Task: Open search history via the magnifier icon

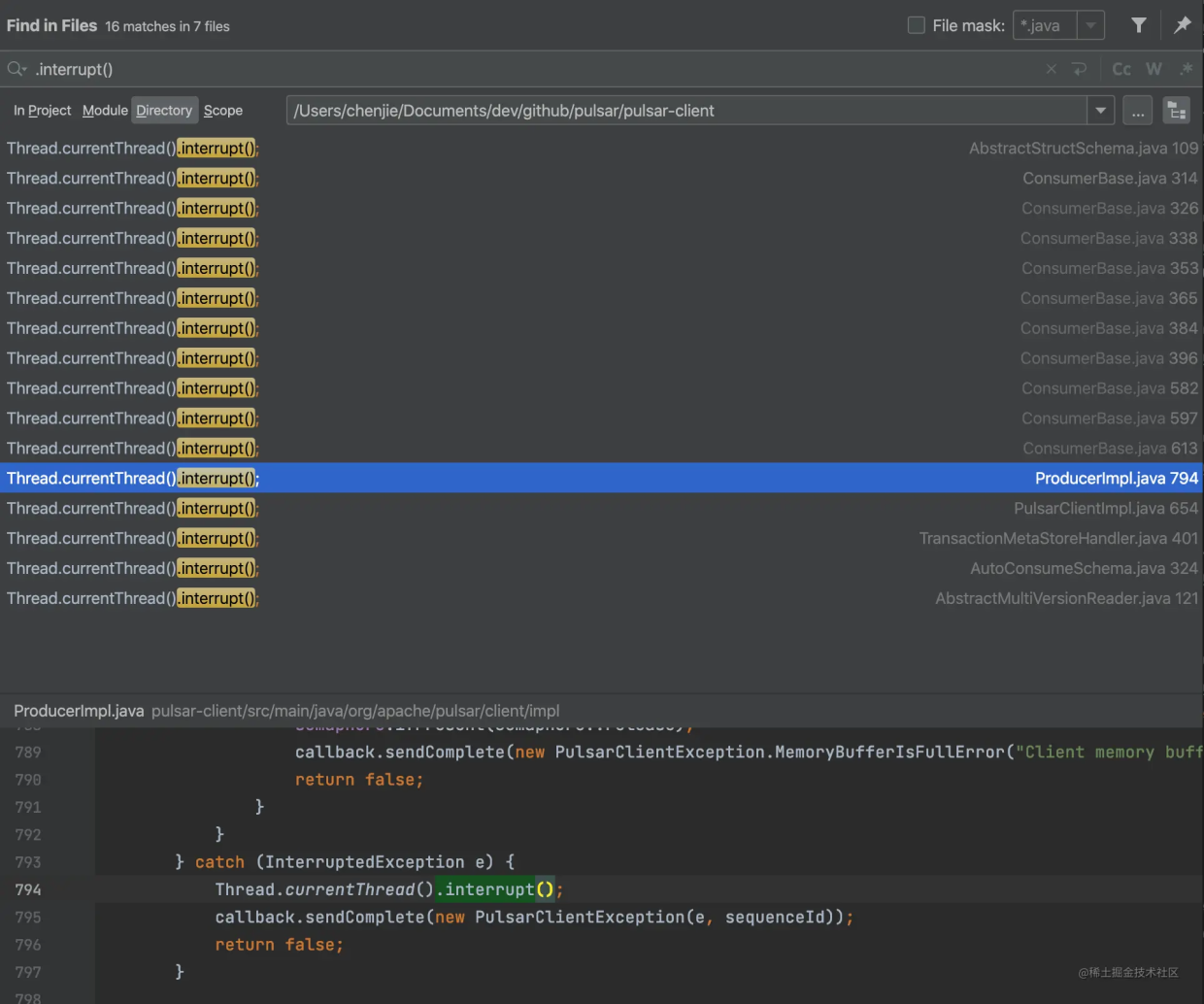Action: point(17,69)
